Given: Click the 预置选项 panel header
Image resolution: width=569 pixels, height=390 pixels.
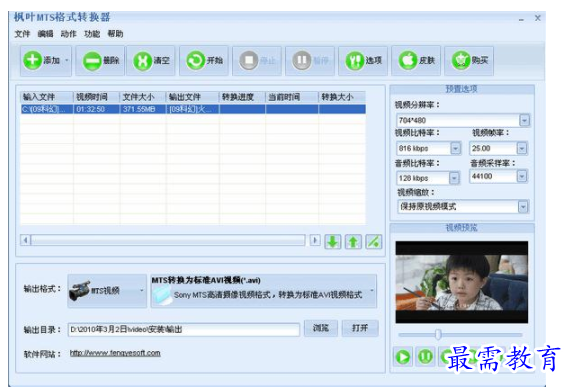Looking at the screenshot, I should [462, 89].
